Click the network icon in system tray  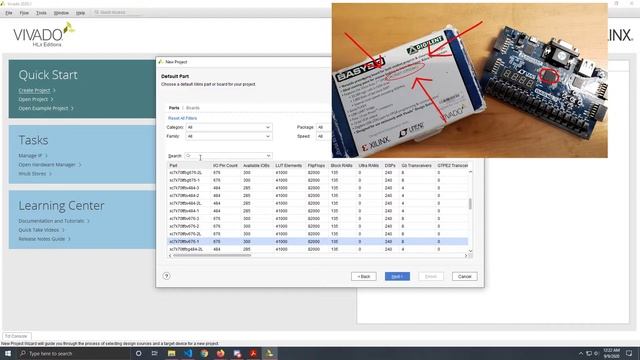tap(589, 353)
